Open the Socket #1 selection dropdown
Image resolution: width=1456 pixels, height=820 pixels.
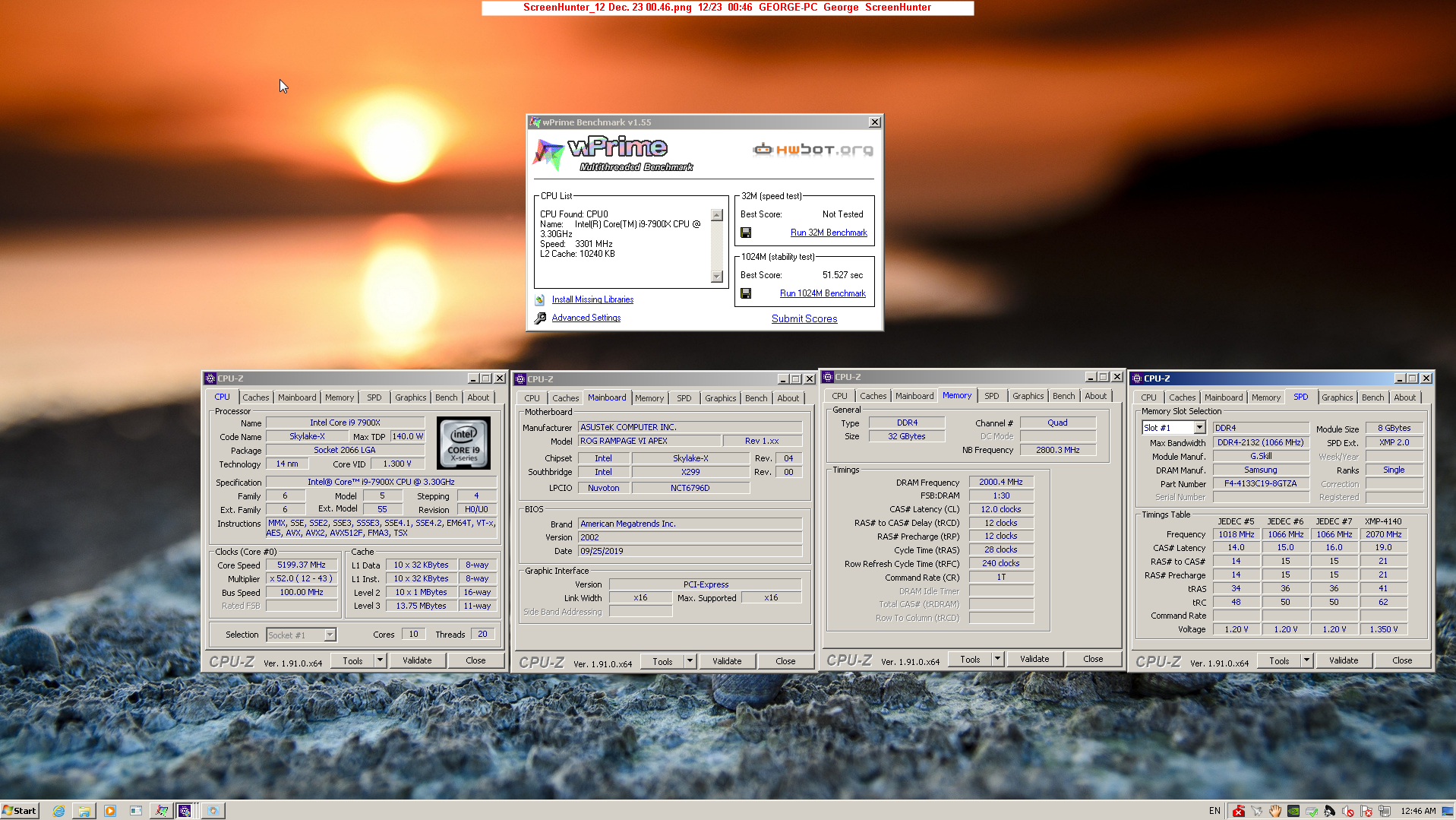pyautogui.click(x=330, y=635)
